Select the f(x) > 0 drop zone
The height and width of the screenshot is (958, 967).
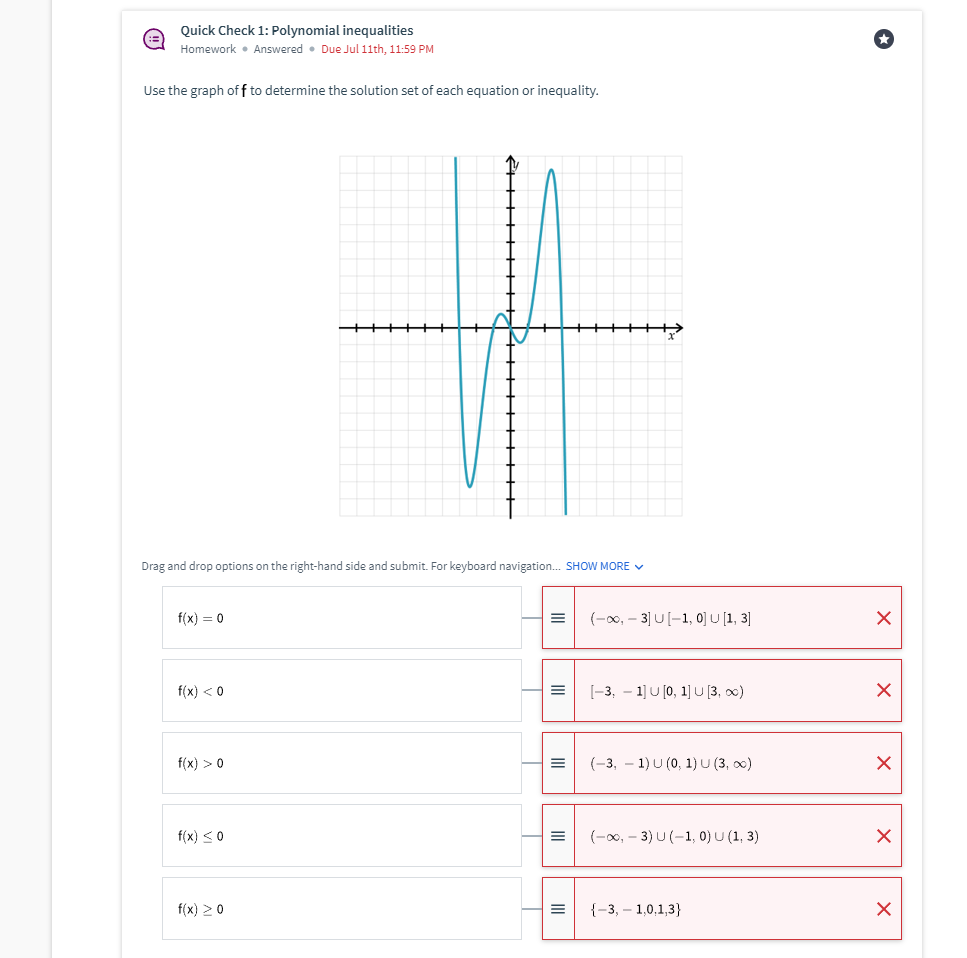tap(341, 762)
